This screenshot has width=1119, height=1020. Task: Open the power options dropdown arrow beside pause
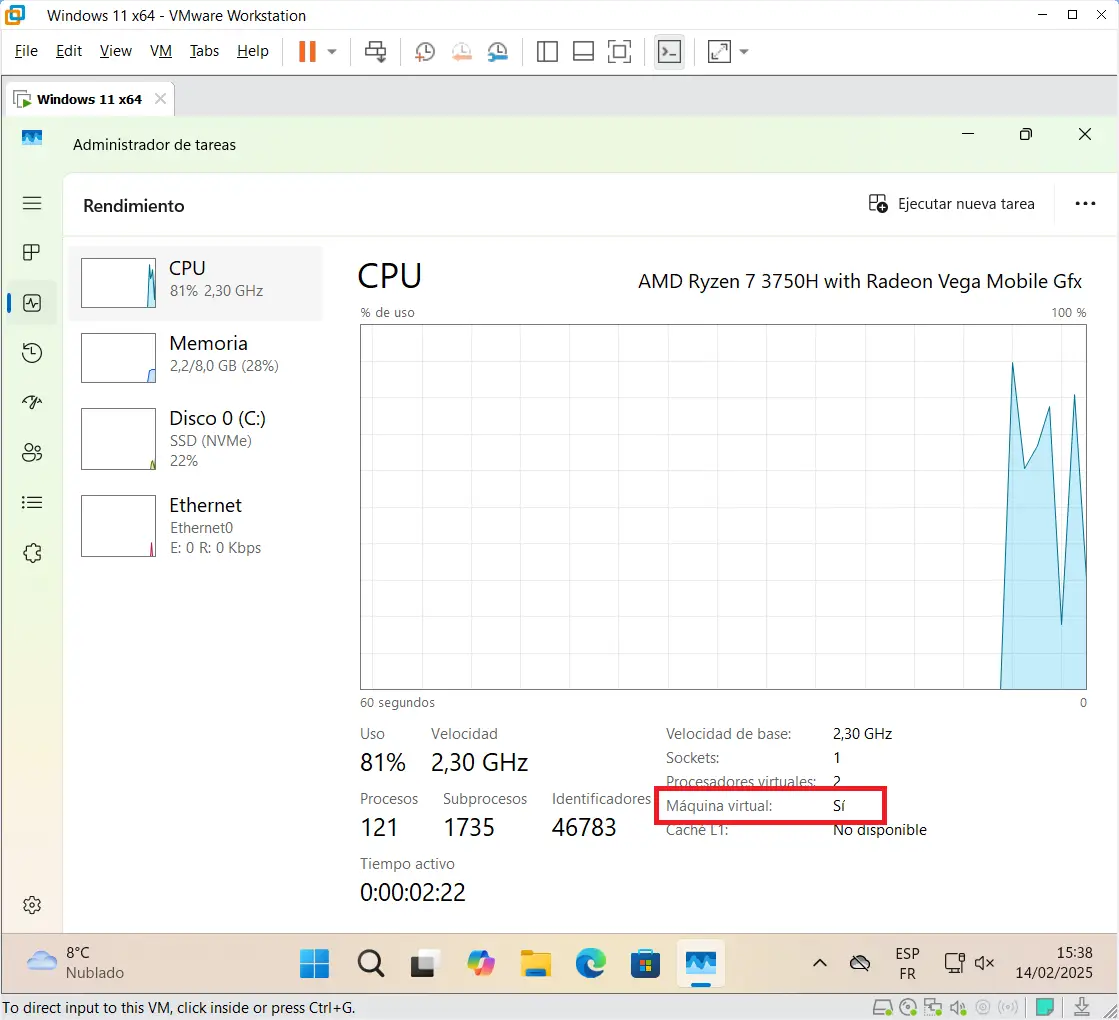[332, 51]
